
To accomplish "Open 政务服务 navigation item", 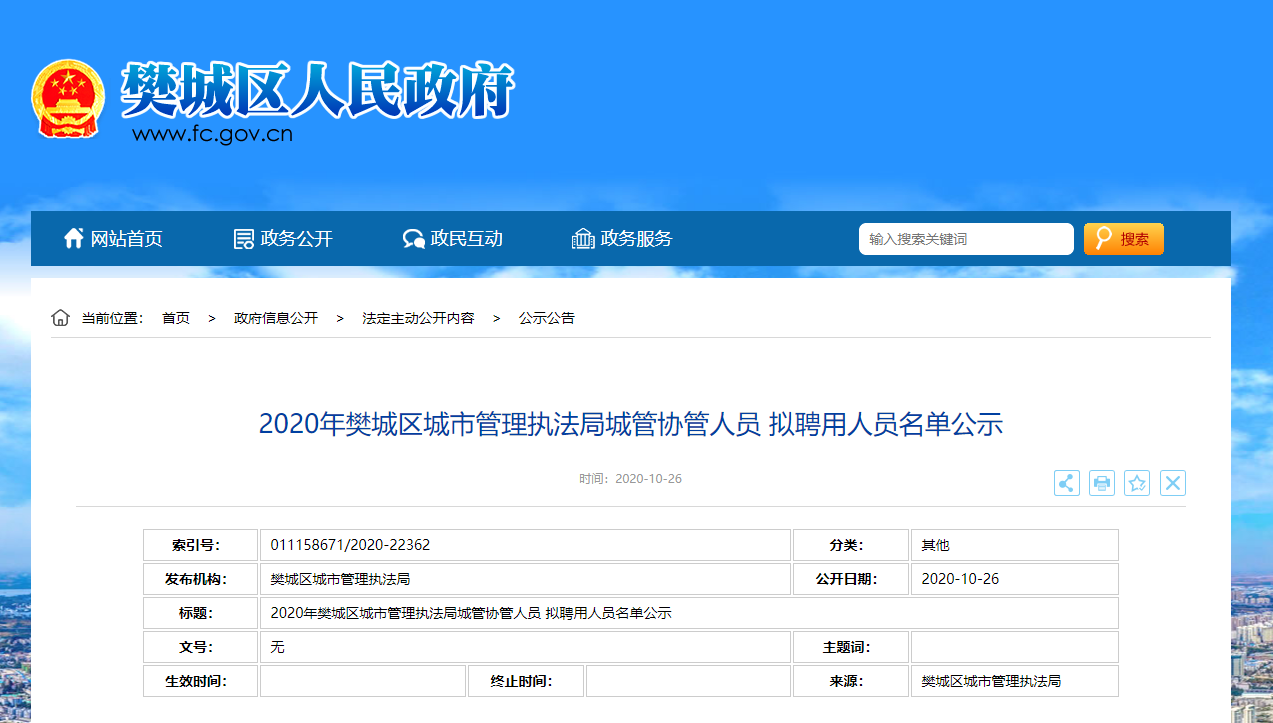I will 637,238.
